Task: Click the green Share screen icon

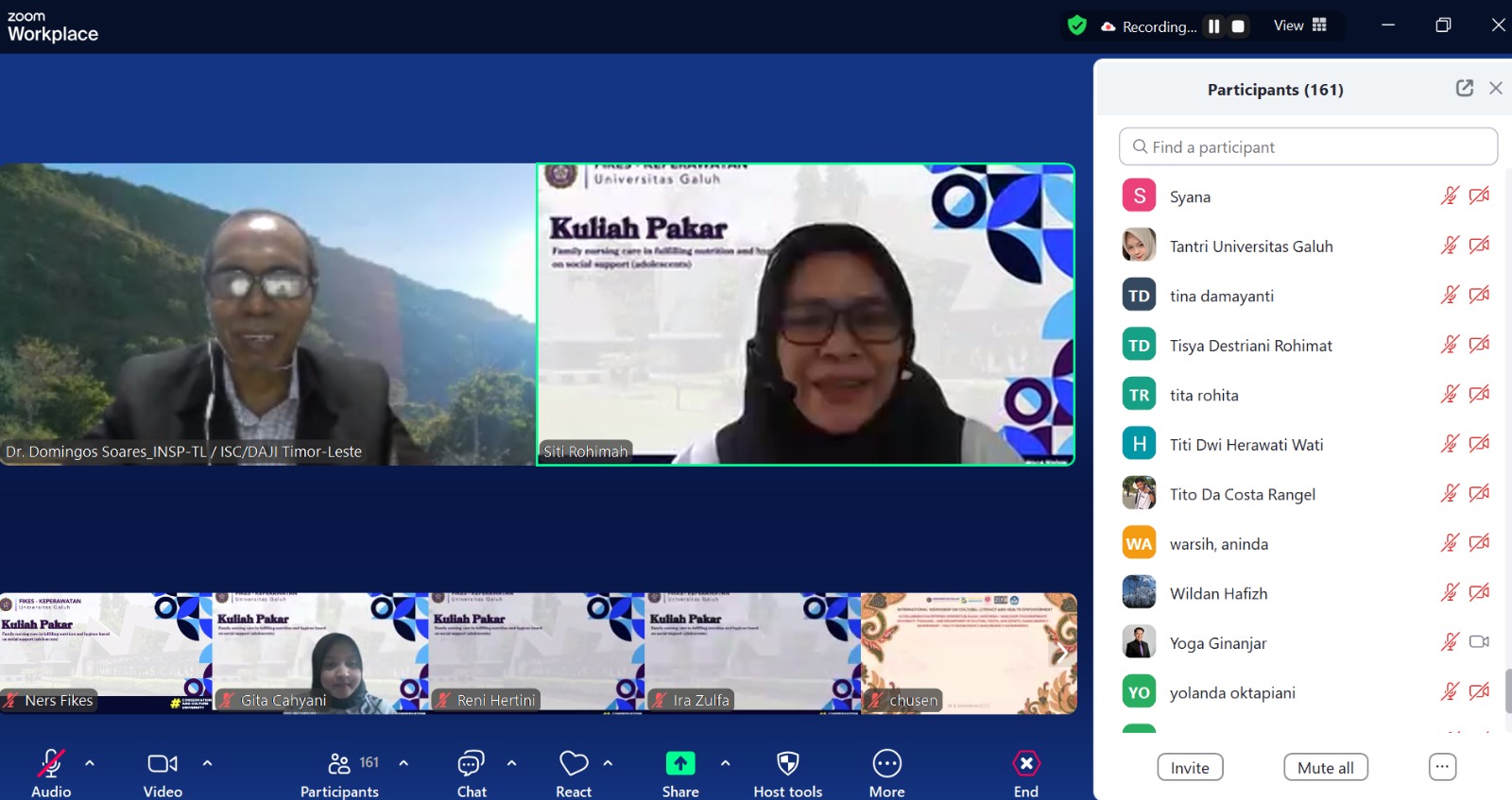Action: coord(680,763)
